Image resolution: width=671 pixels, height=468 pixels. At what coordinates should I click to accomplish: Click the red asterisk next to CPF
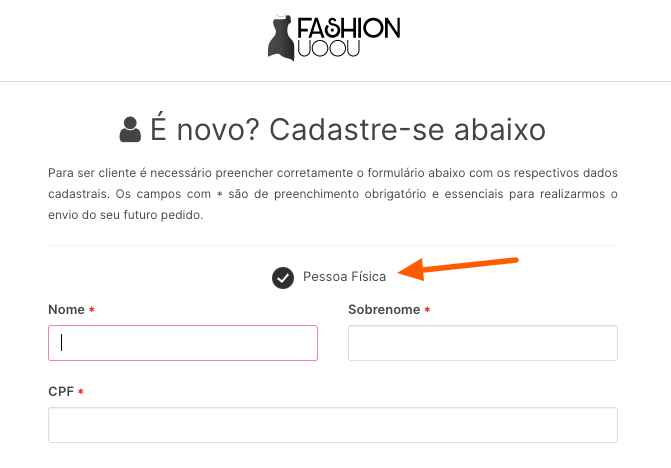(x=81, y=392)
